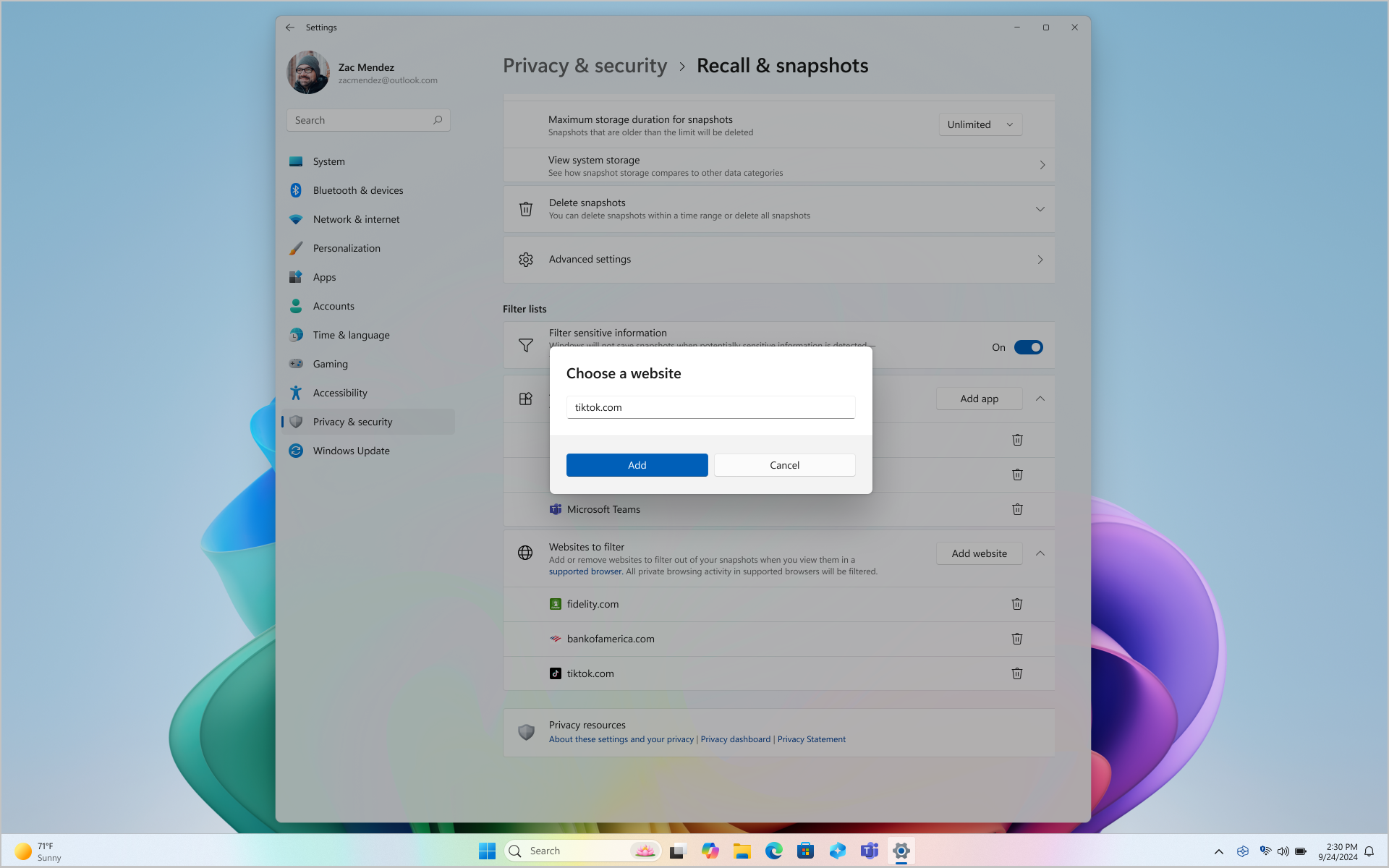Click the Add button to confirm tiktok.com

[x=637, y=464]
